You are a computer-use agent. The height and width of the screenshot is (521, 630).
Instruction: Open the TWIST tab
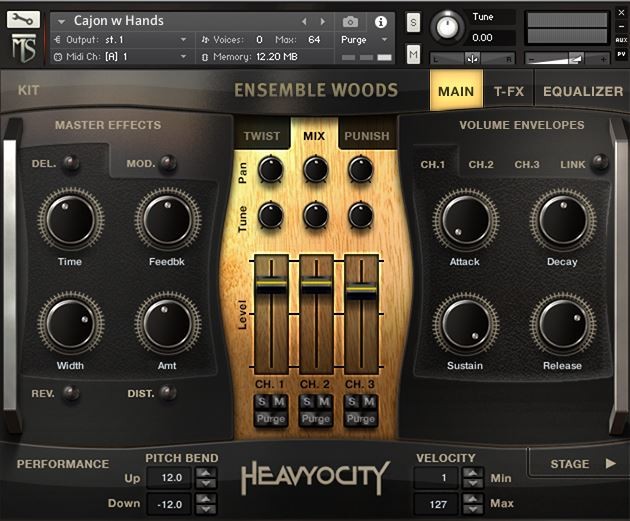262,136
